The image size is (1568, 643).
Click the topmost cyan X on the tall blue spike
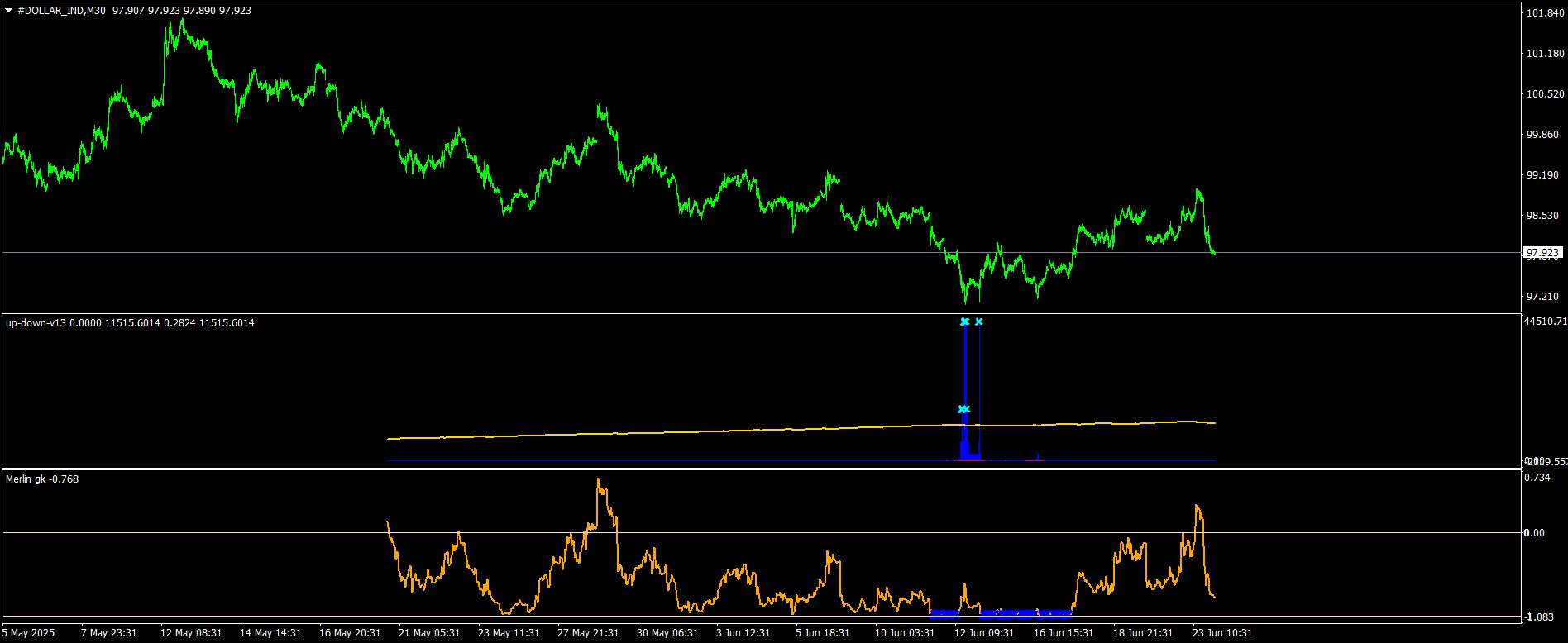(964, 322)
